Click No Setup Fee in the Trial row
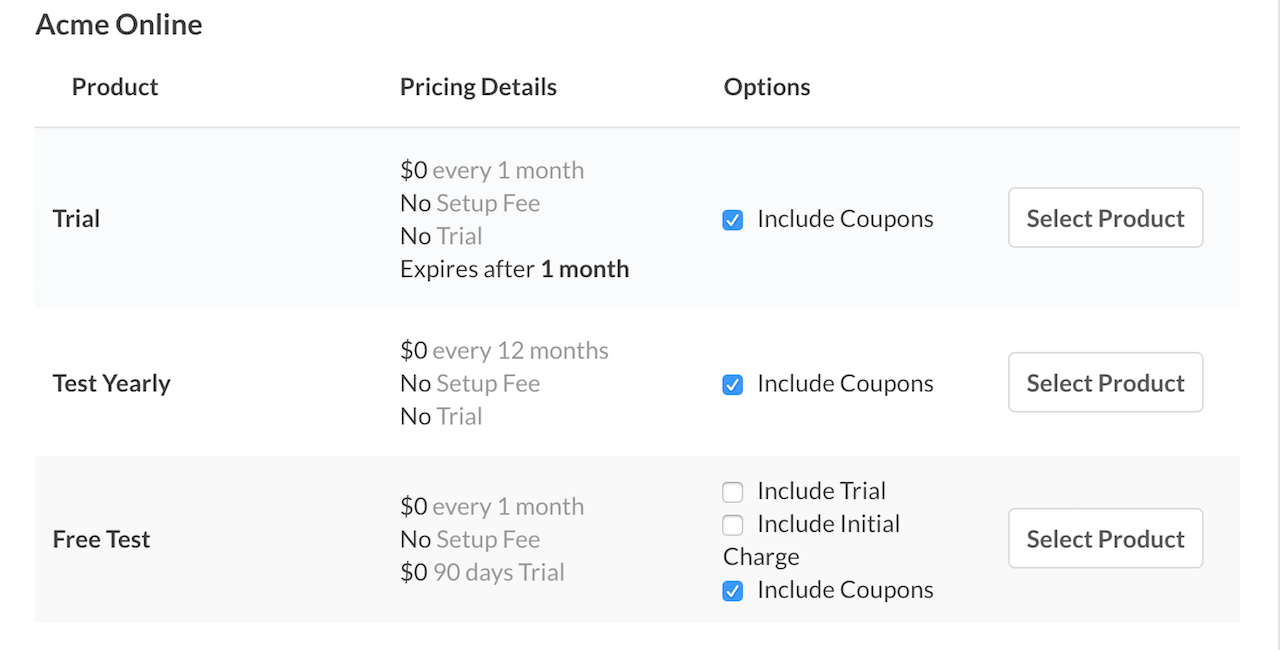 point(470,203)
